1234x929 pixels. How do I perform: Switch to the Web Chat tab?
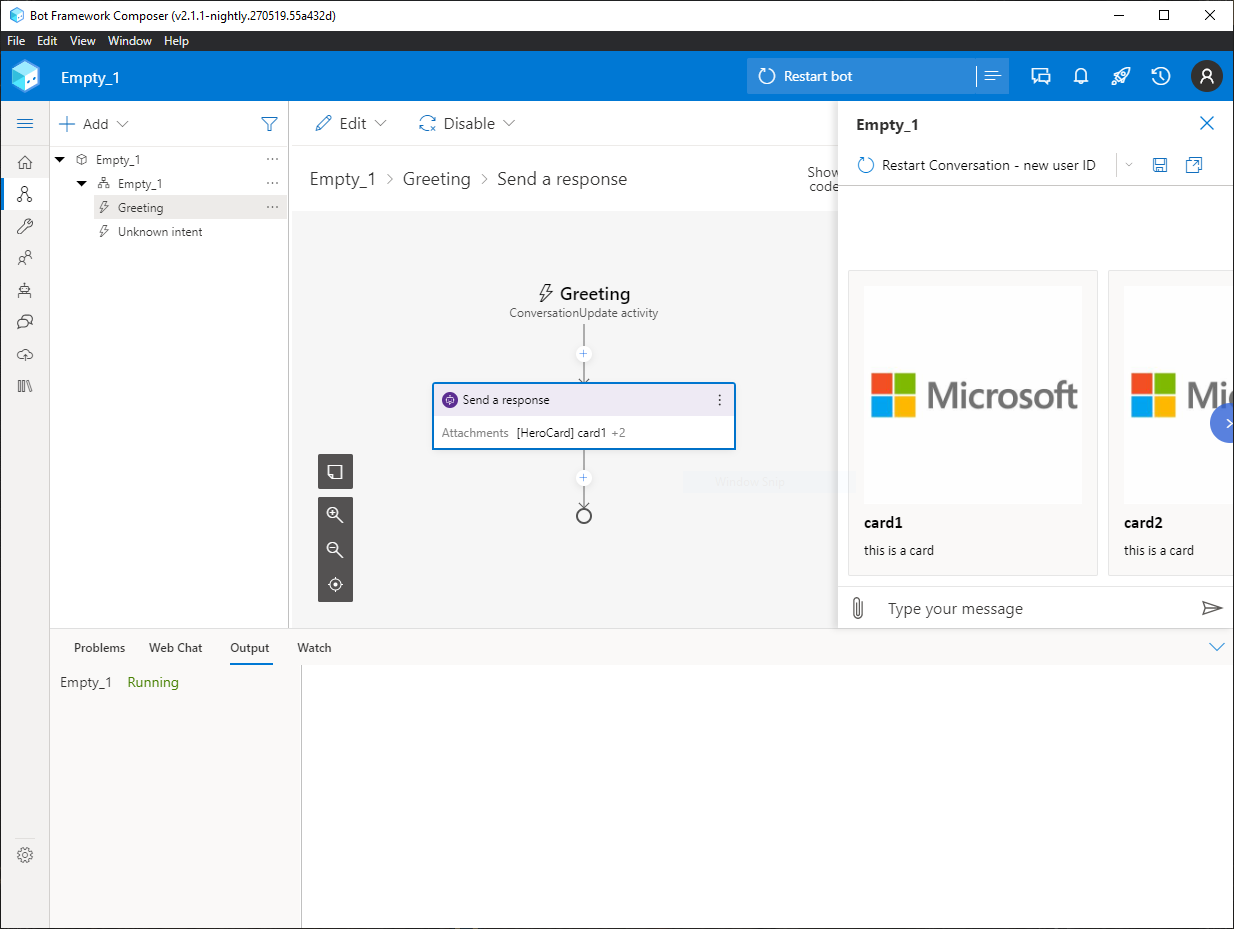click(175, 648)
